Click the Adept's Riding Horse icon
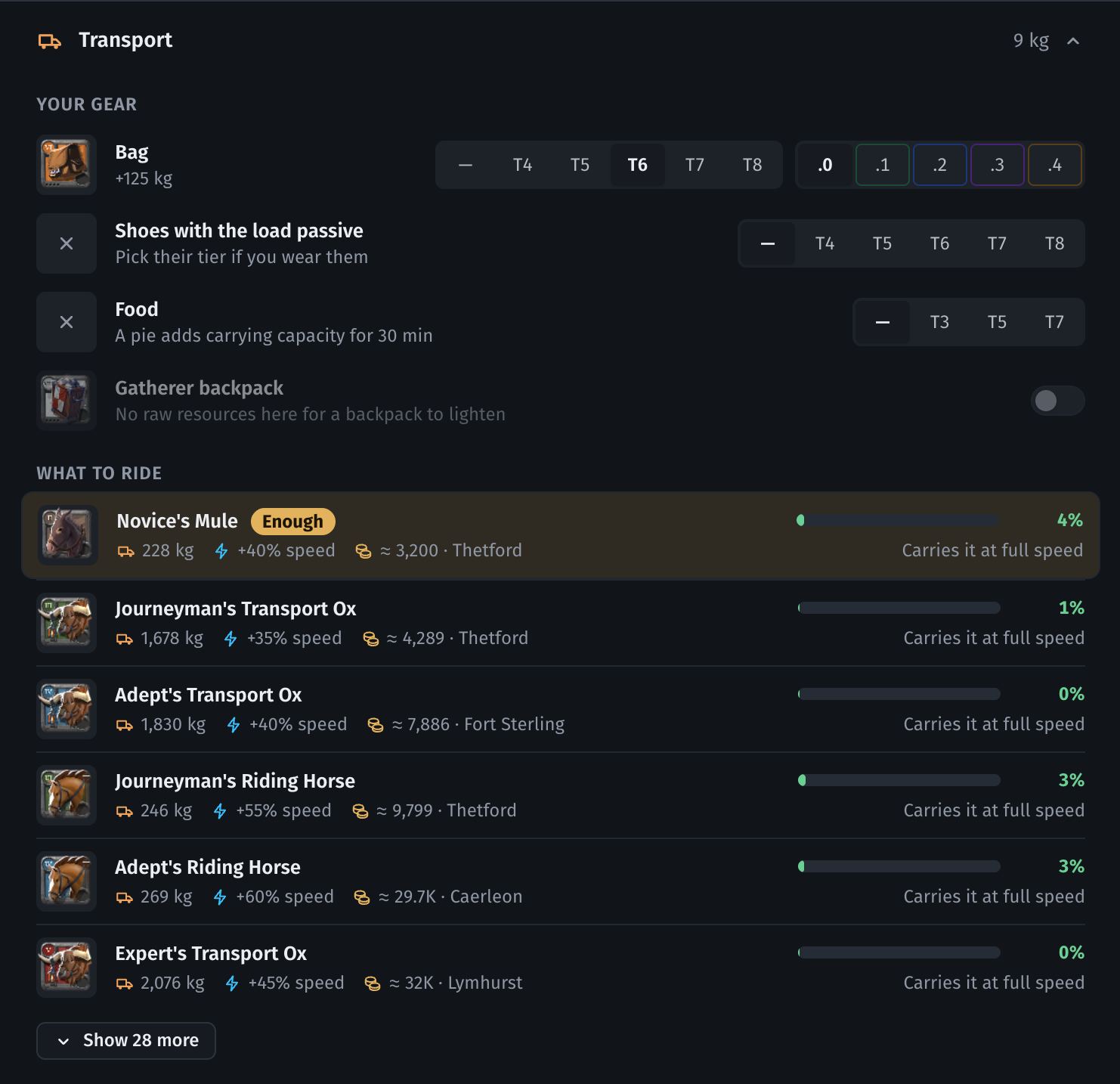Screen dimensions: 1120x1084 (67, 881)
